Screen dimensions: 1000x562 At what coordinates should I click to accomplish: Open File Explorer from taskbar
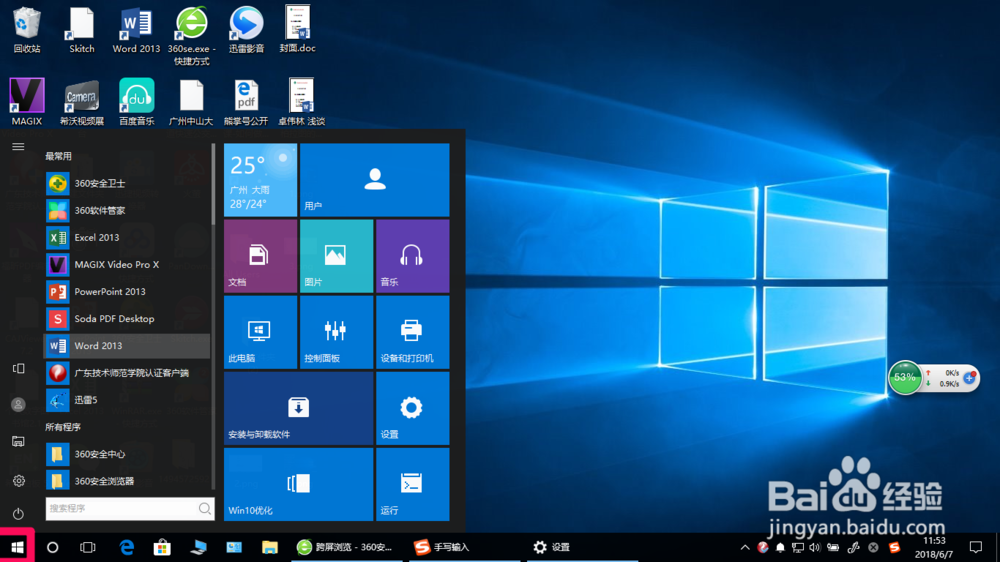(270, 547)
